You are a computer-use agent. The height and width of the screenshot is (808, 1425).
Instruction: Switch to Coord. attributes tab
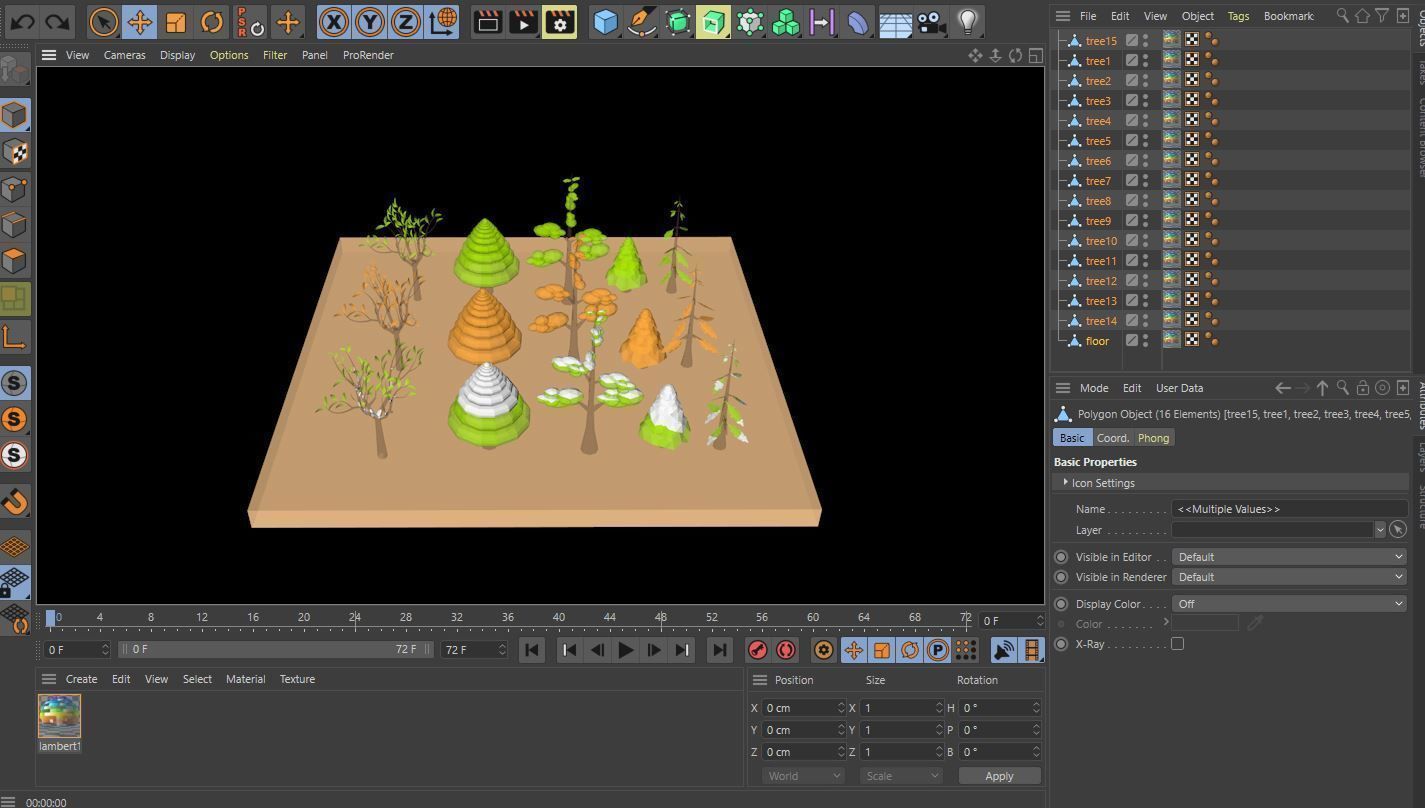tap(1113, 438)
